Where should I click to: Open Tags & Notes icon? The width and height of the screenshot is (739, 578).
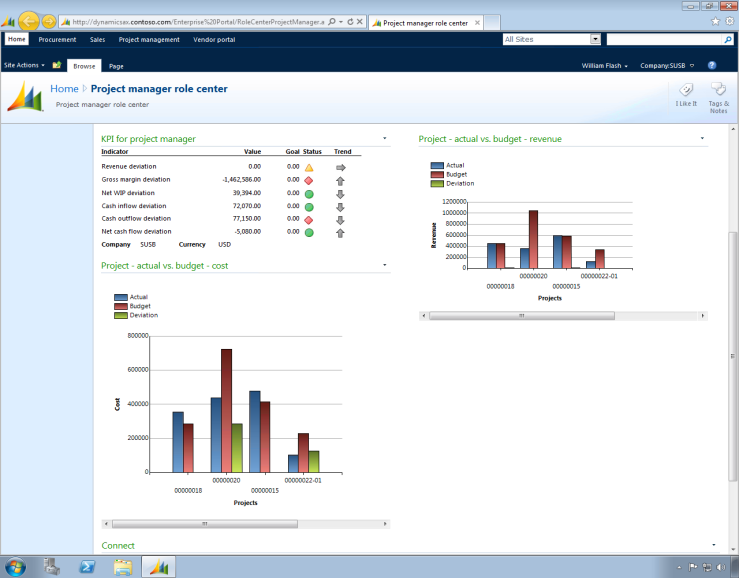pyautogui.click(x=718, y=89)
